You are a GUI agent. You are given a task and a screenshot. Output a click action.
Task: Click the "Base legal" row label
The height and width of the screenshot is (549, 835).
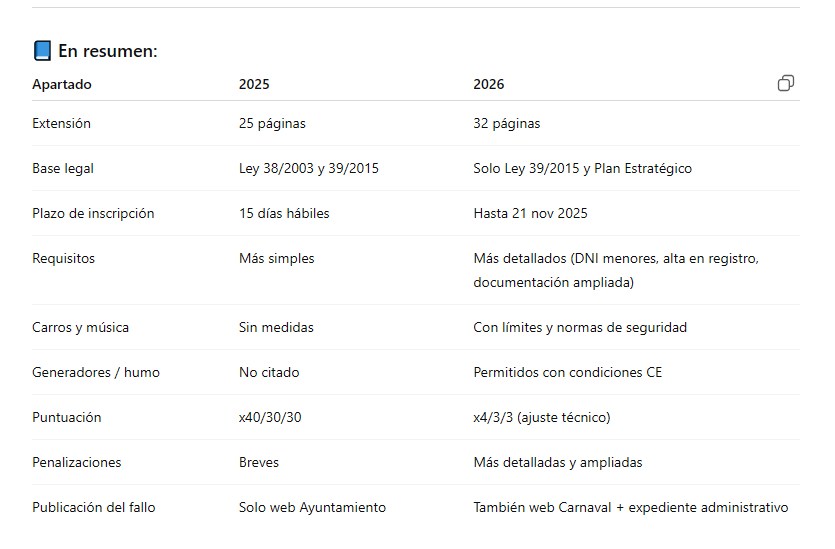click(63, 169)
